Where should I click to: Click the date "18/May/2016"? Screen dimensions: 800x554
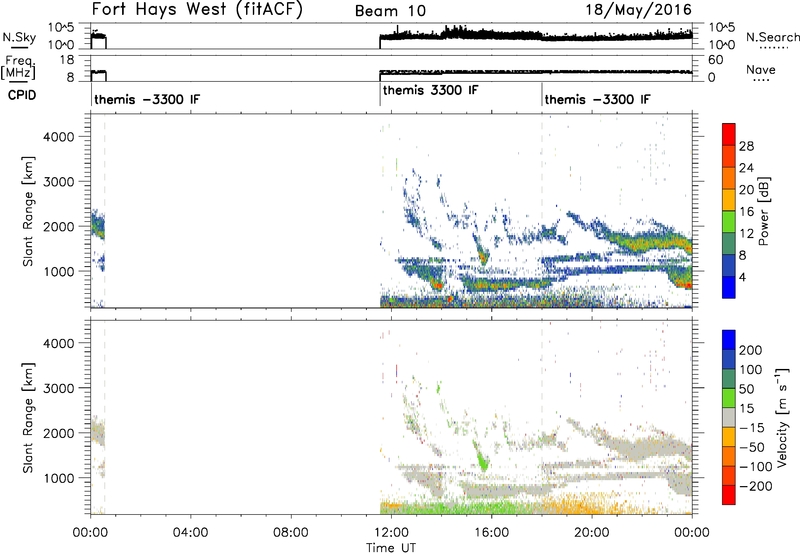point(638,10)
